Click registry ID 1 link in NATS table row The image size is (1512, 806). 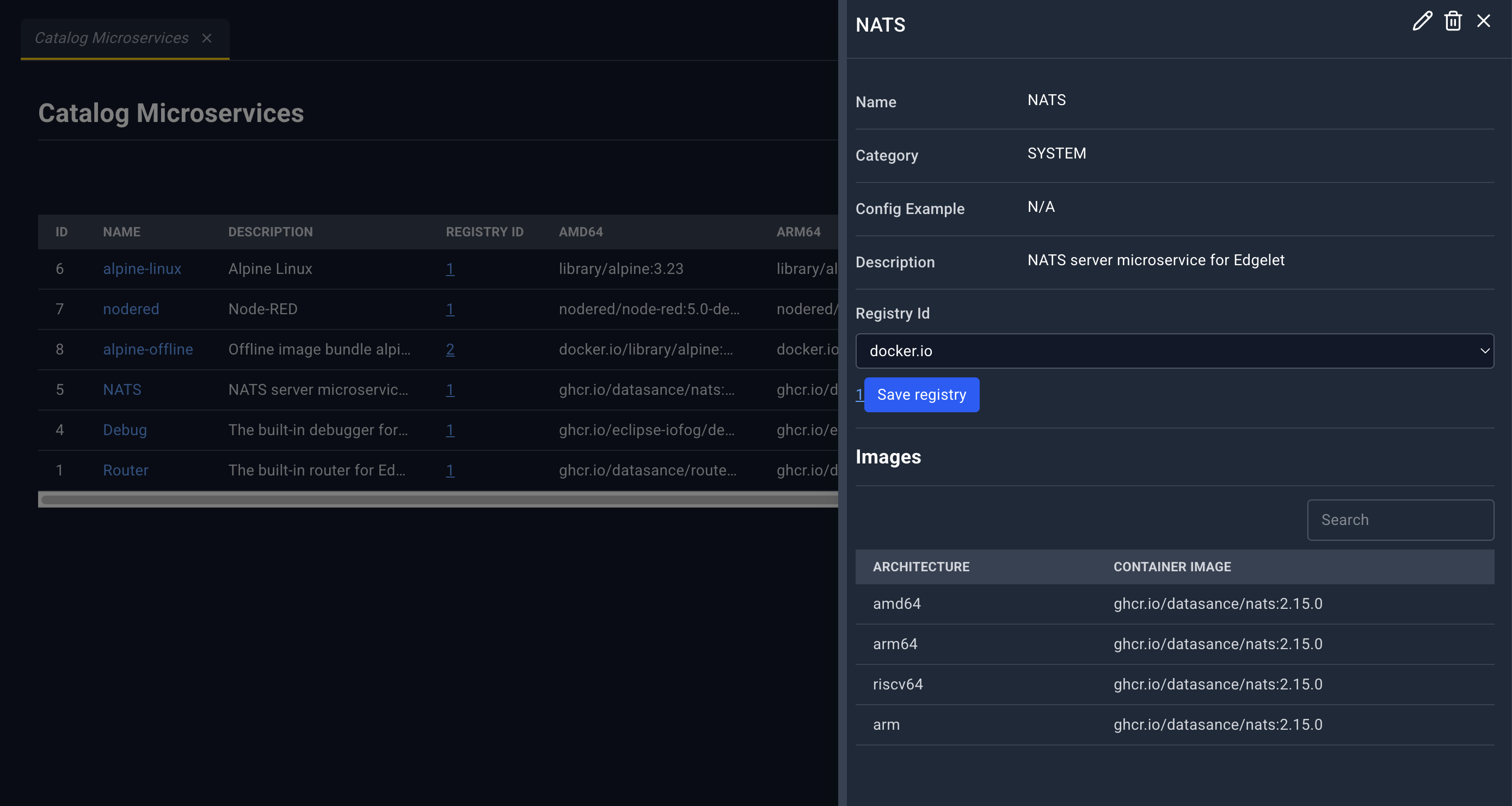coord(450,389)
